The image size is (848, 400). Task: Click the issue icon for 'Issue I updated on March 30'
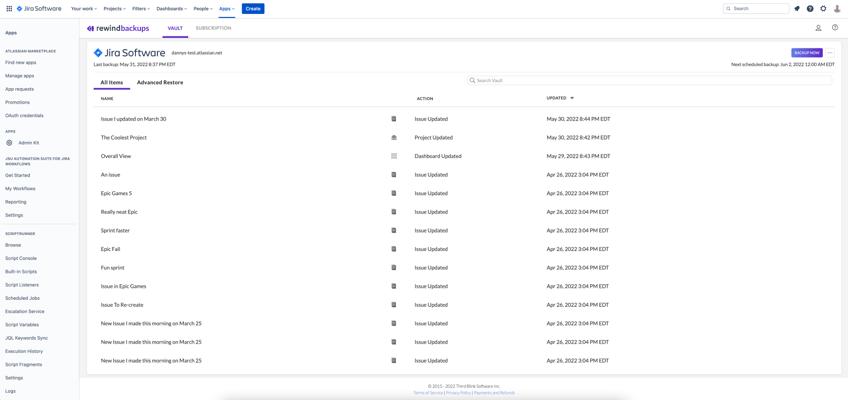point(394,118)
